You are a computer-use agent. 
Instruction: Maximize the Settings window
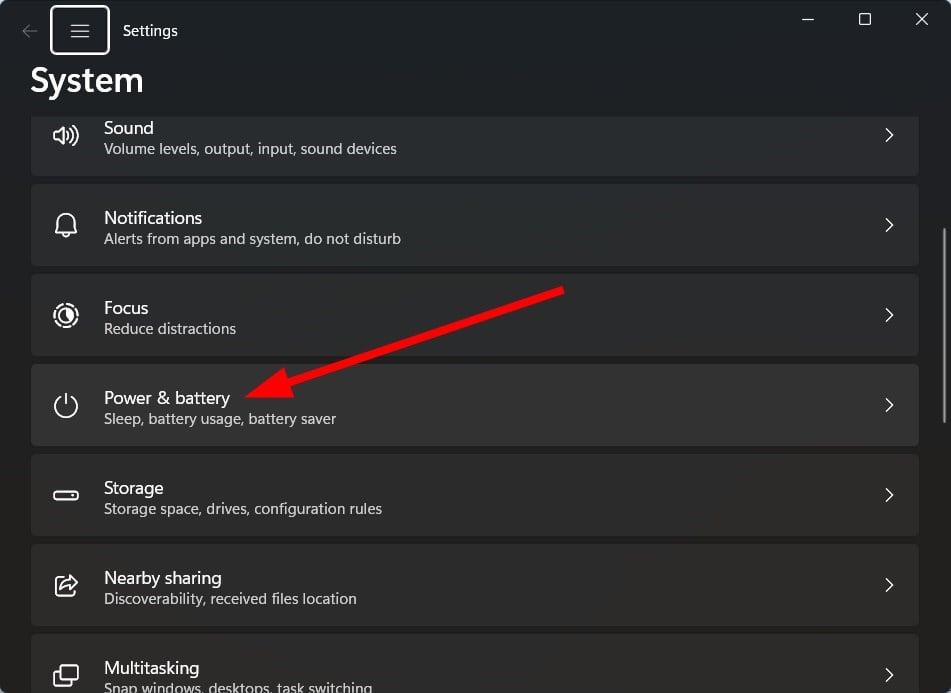[x=865, y=19]
